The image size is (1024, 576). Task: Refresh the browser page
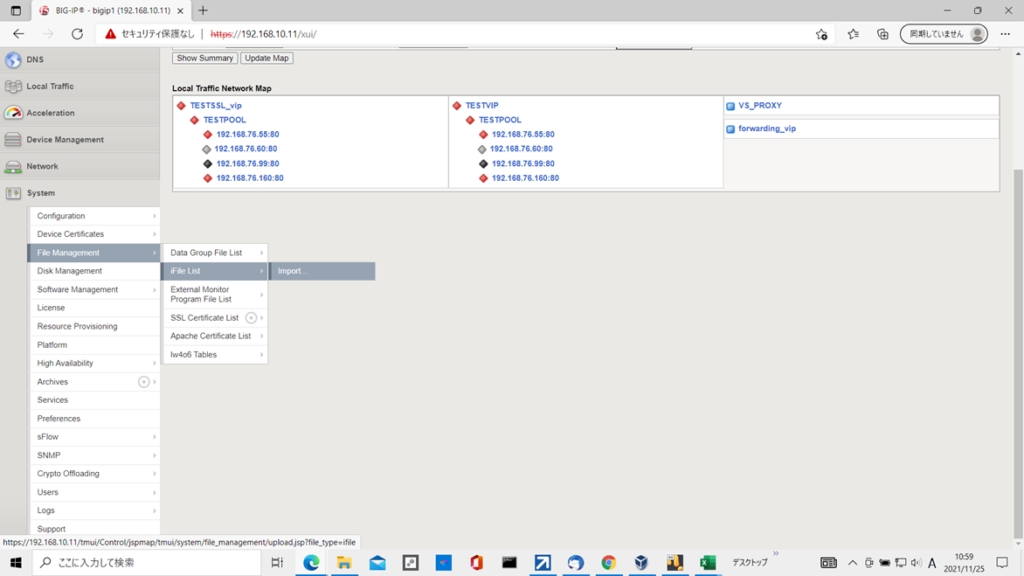tap(77, 34)
